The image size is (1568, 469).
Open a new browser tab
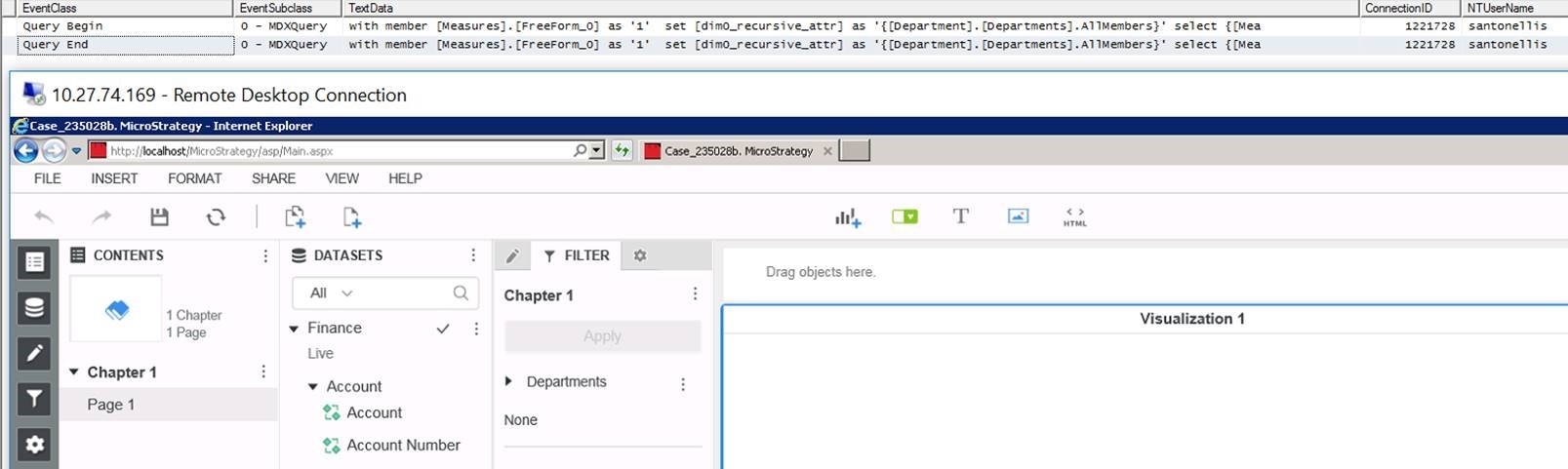click(x=855, y=151)
